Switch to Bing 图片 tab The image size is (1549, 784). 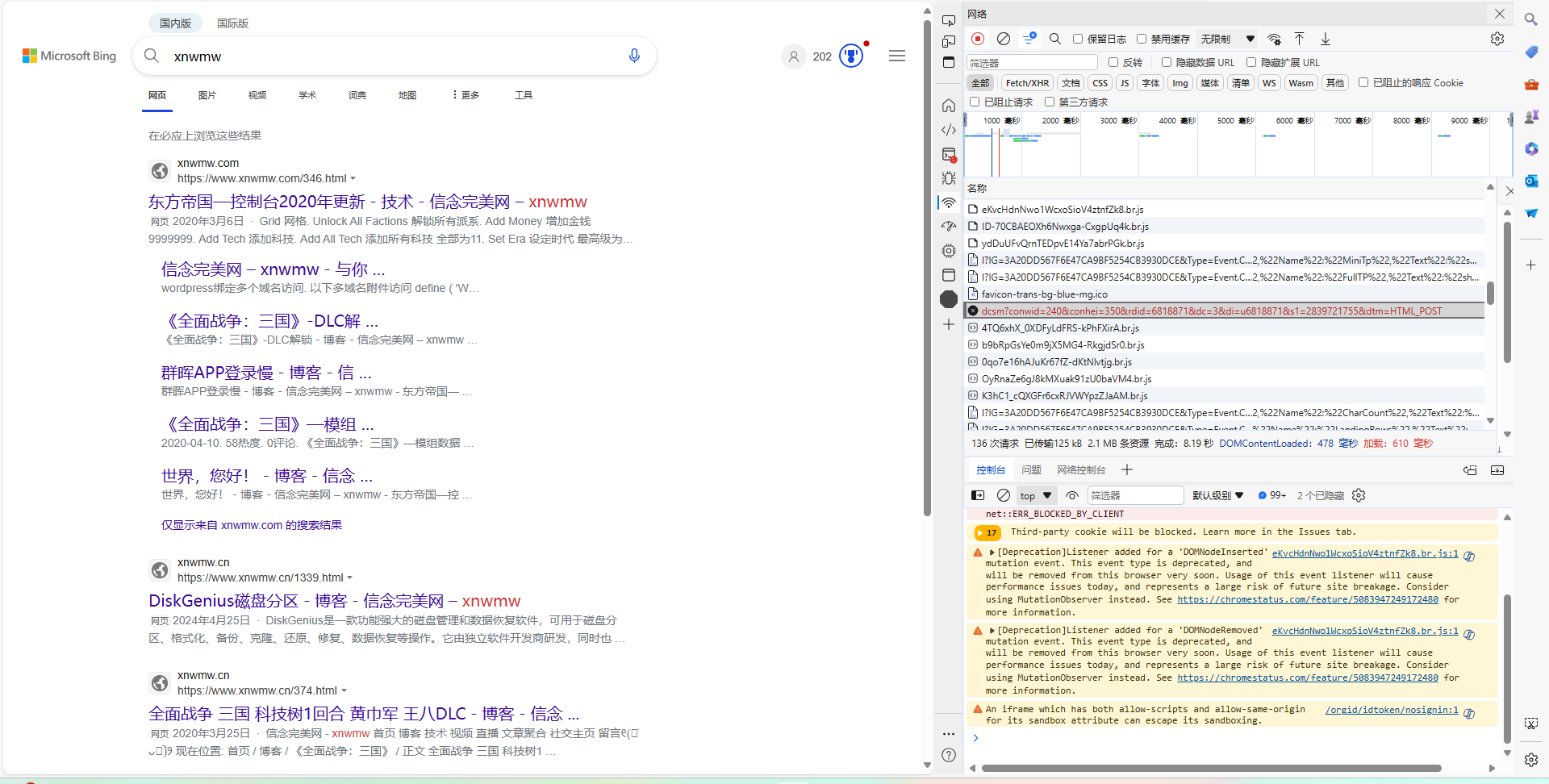(x=207, y=95)
